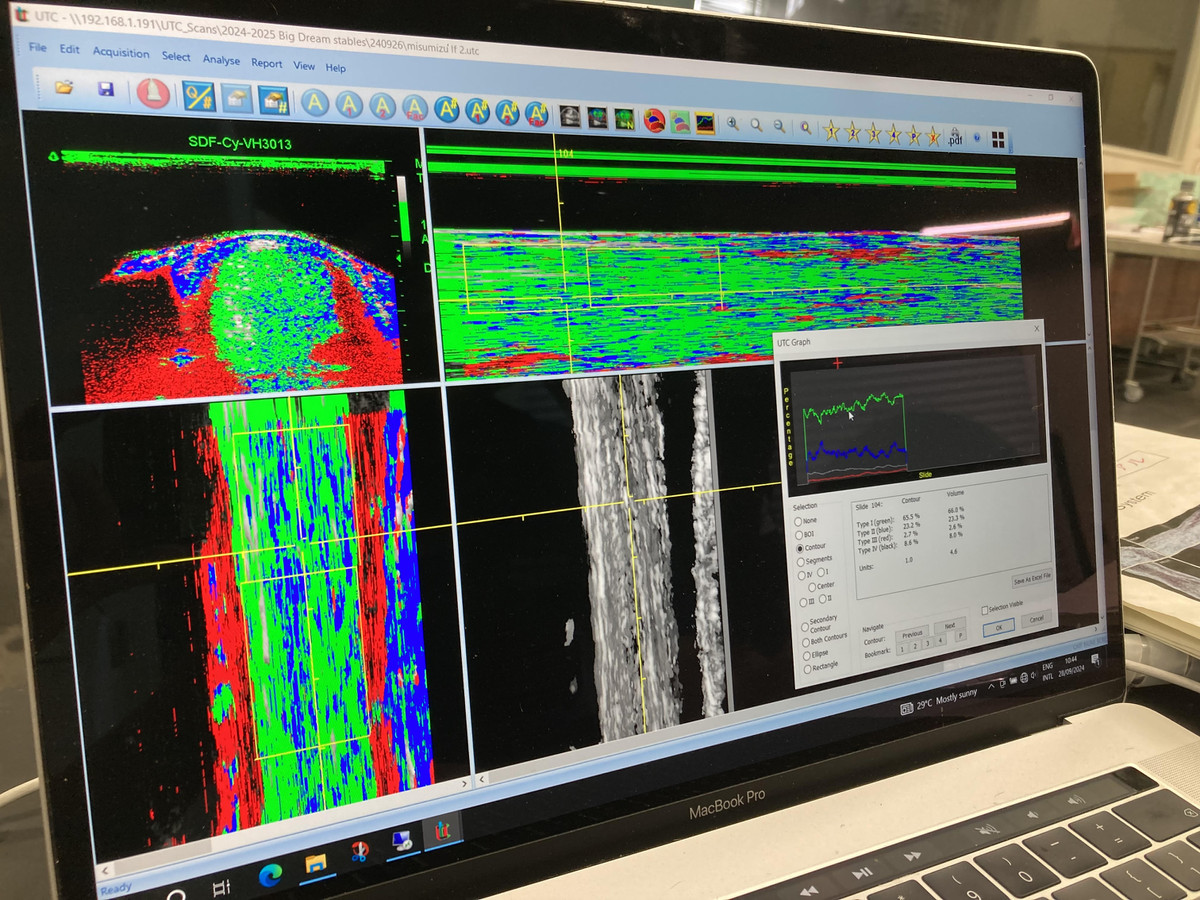Open the View menu
Viewport: 1200px width, 900px height.
[x=304, y=66]
